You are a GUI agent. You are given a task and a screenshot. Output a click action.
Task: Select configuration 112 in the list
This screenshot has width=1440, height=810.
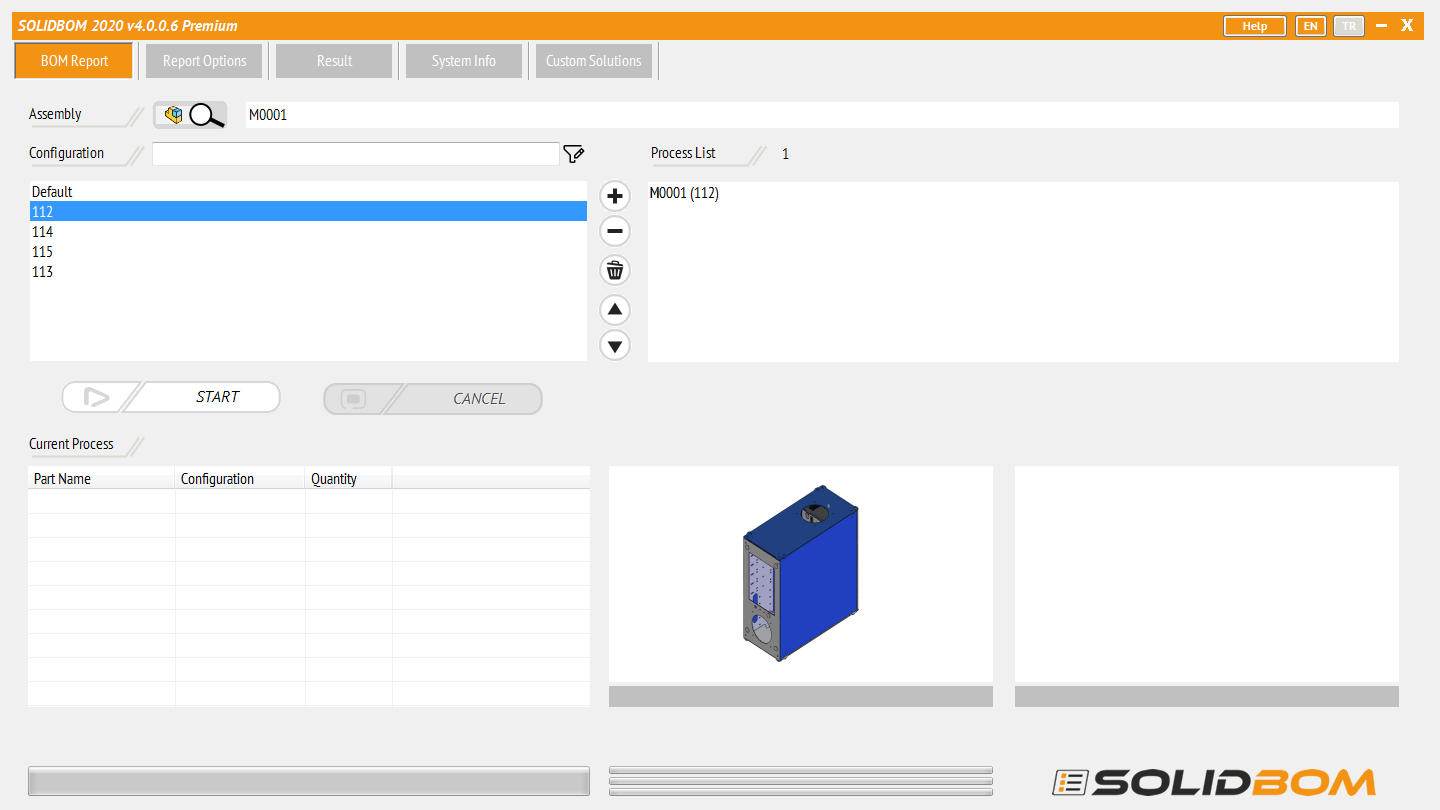click(308, 212)
